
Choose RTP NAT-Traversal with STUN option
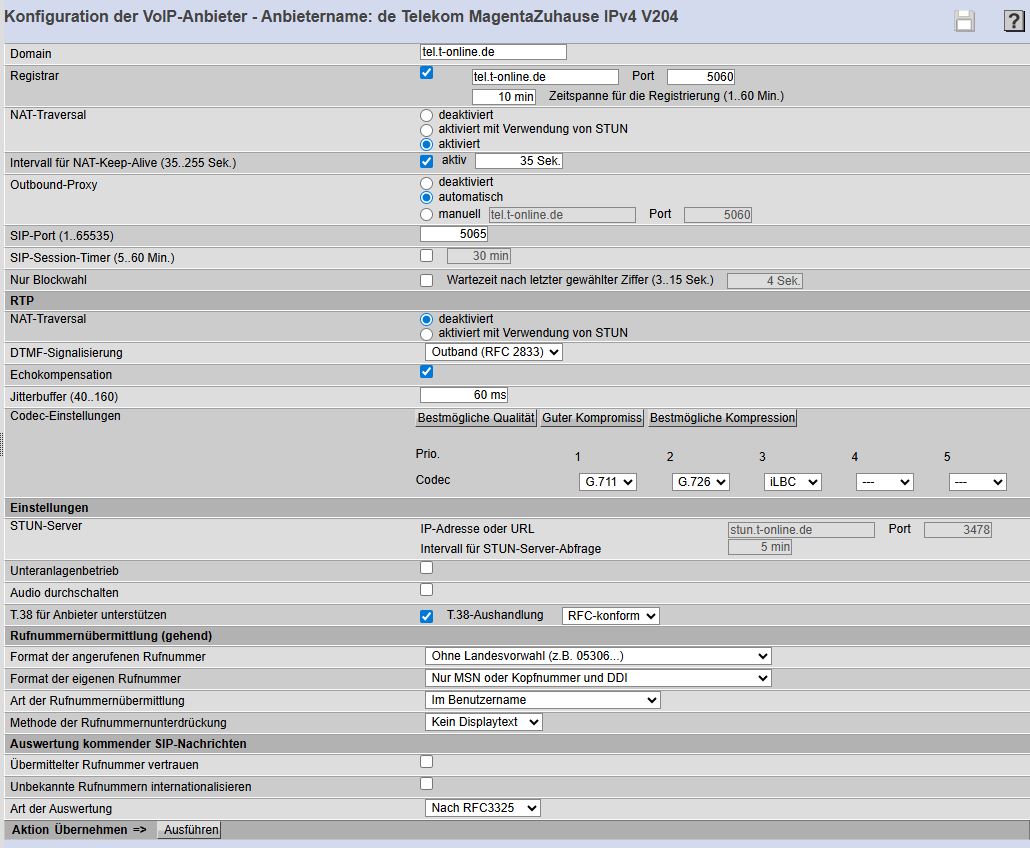click(x=427, y=333)
